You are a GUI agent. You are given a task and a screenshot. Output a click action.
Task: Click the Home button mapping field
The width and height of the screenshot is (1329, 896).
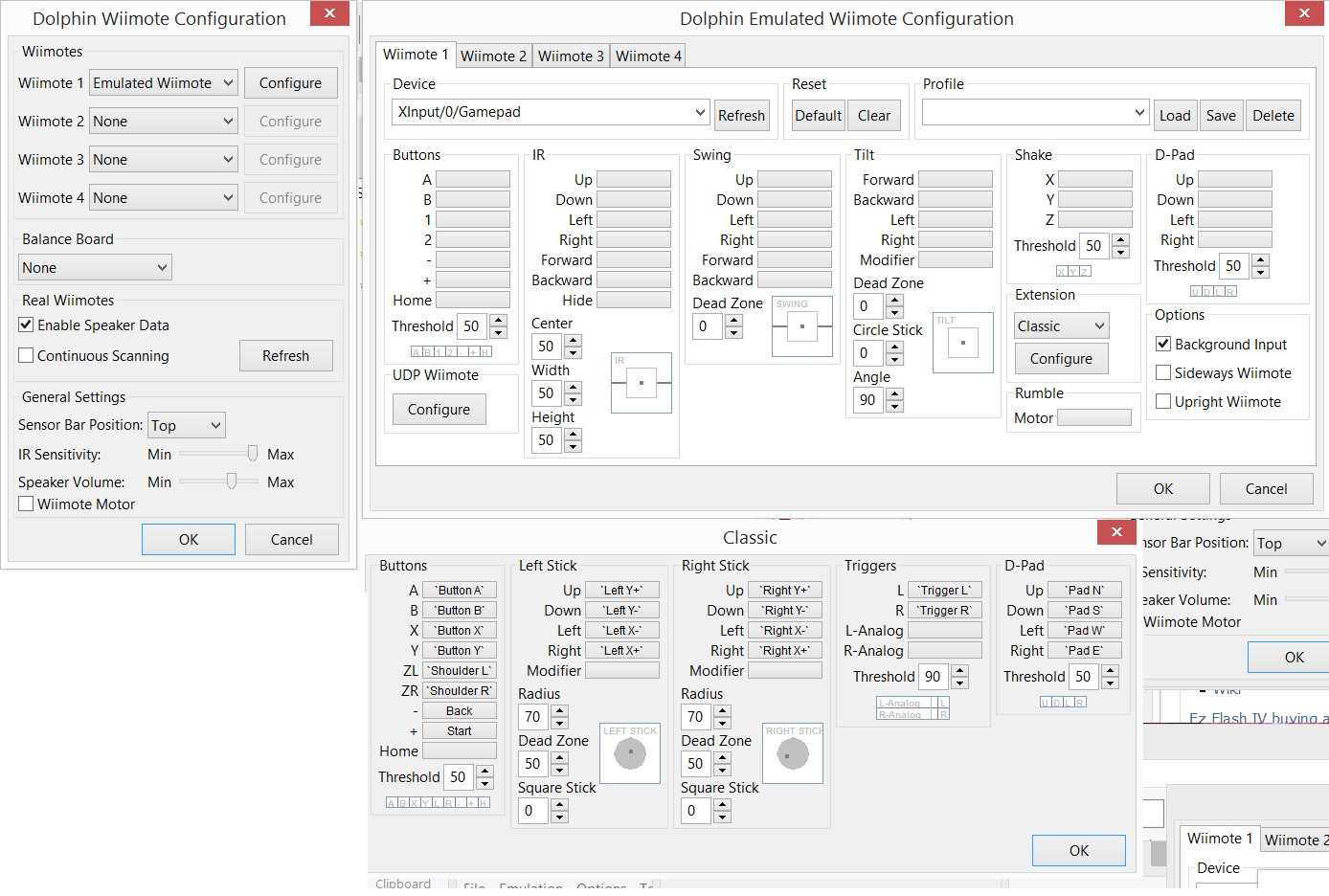(473, 300)
